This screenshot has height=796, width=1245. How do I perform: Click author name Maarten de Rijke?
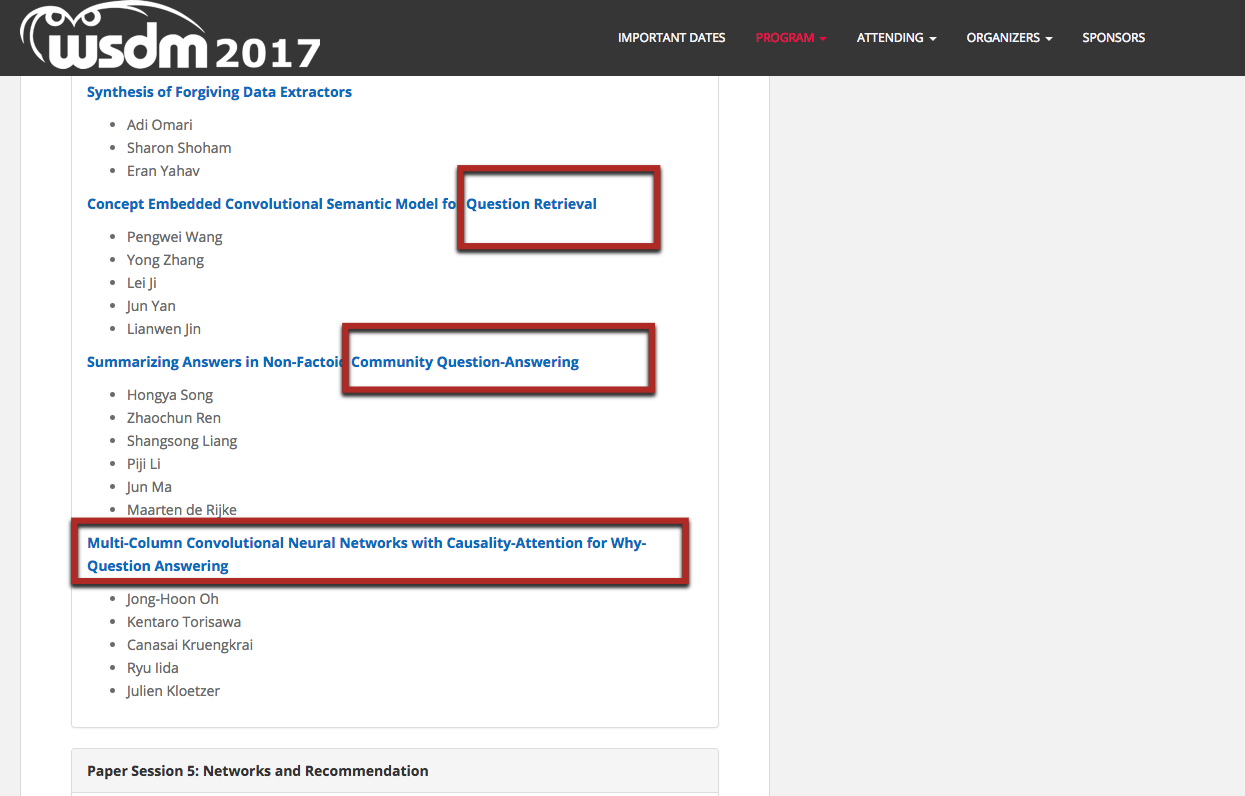pyautogui.click(x=181, y=510)
